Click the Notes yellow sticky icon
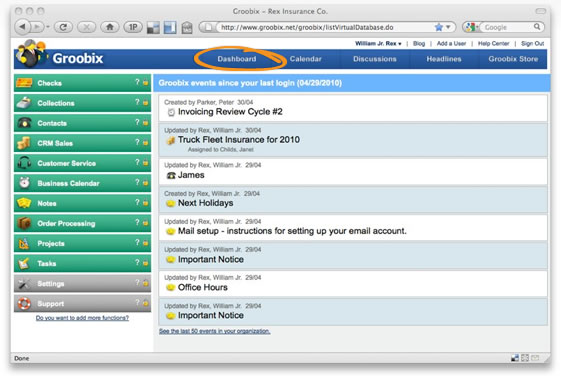This screenshot has width=561, height=379. tap(24, 203)
